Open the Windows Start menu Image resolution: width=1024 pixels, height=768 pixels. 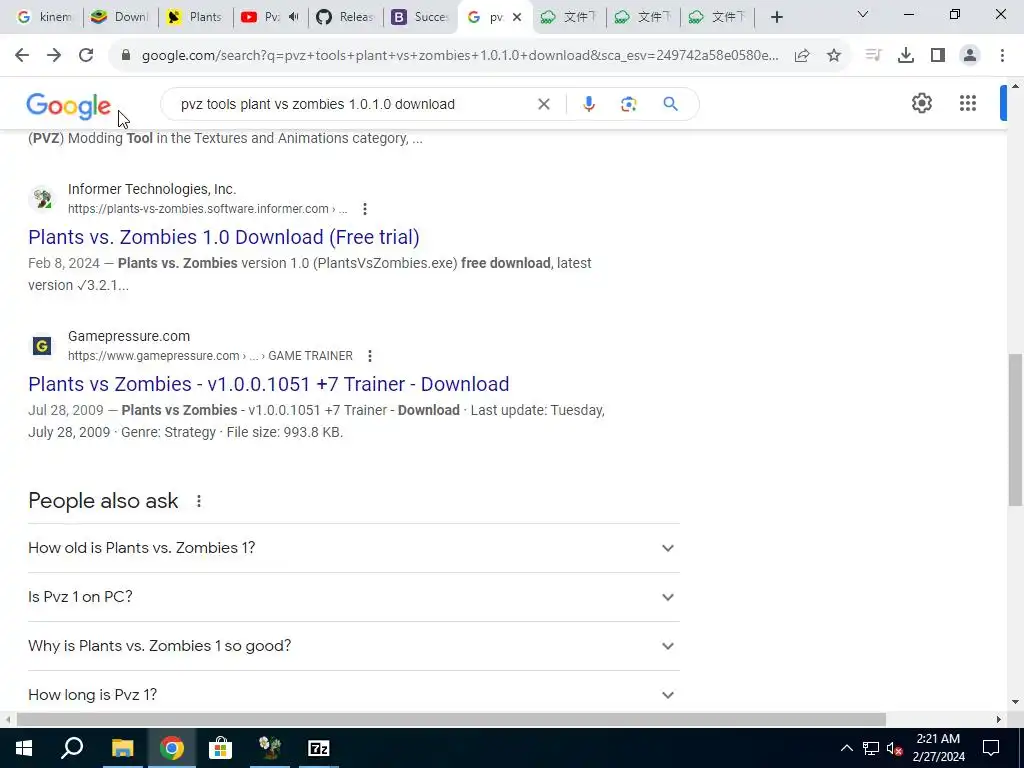click(24, 748)
